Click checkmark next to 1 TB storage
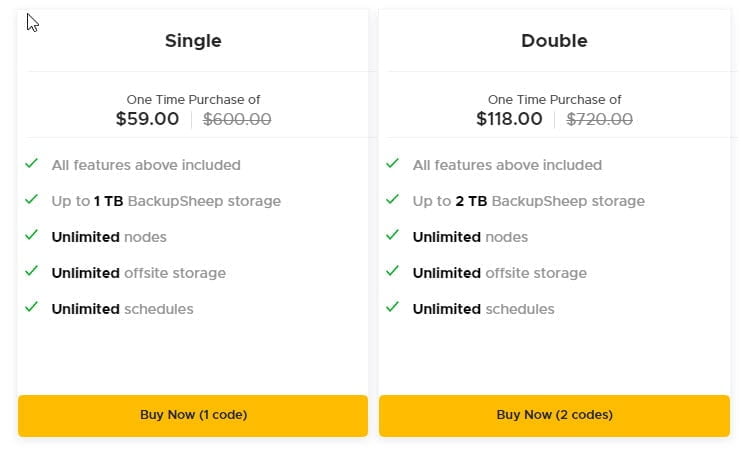742x458 pixels. pos(32,200)
